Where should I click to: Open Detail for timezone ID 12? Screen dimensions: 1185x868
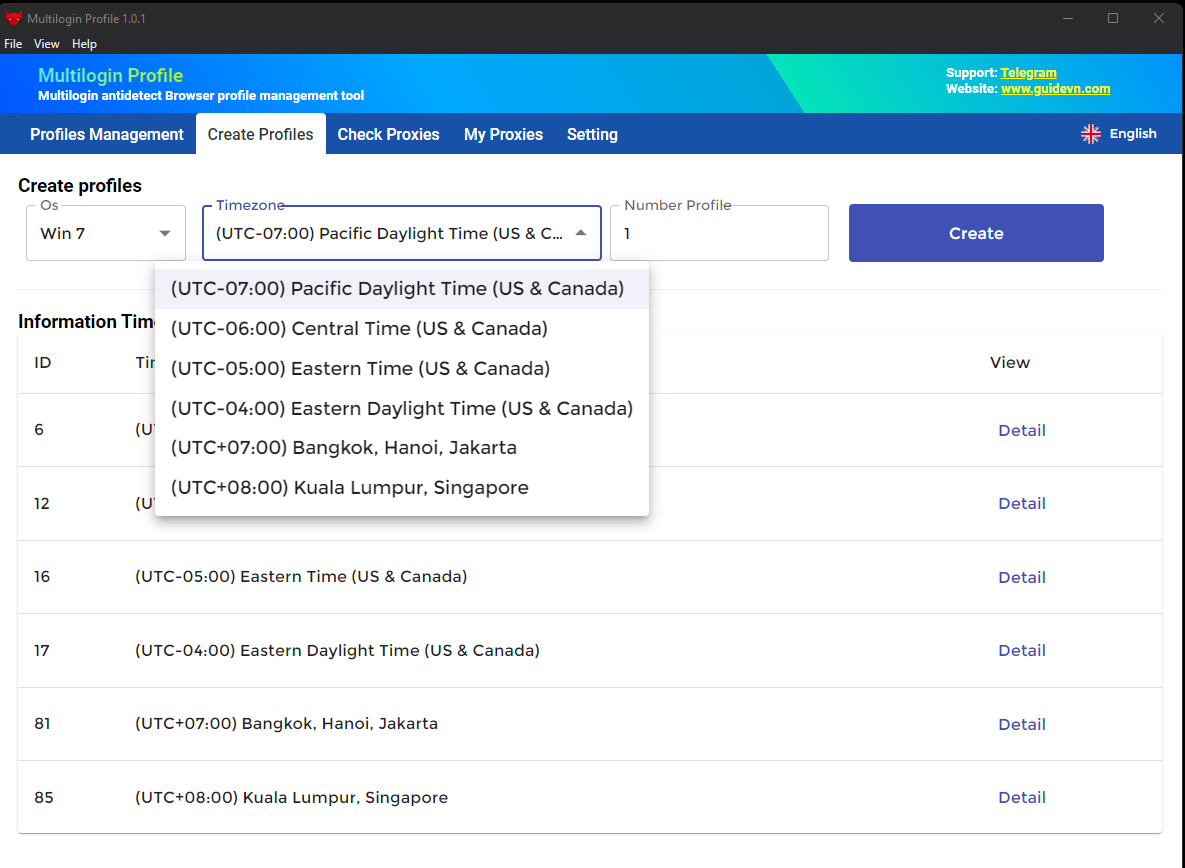click(1022, 504)
